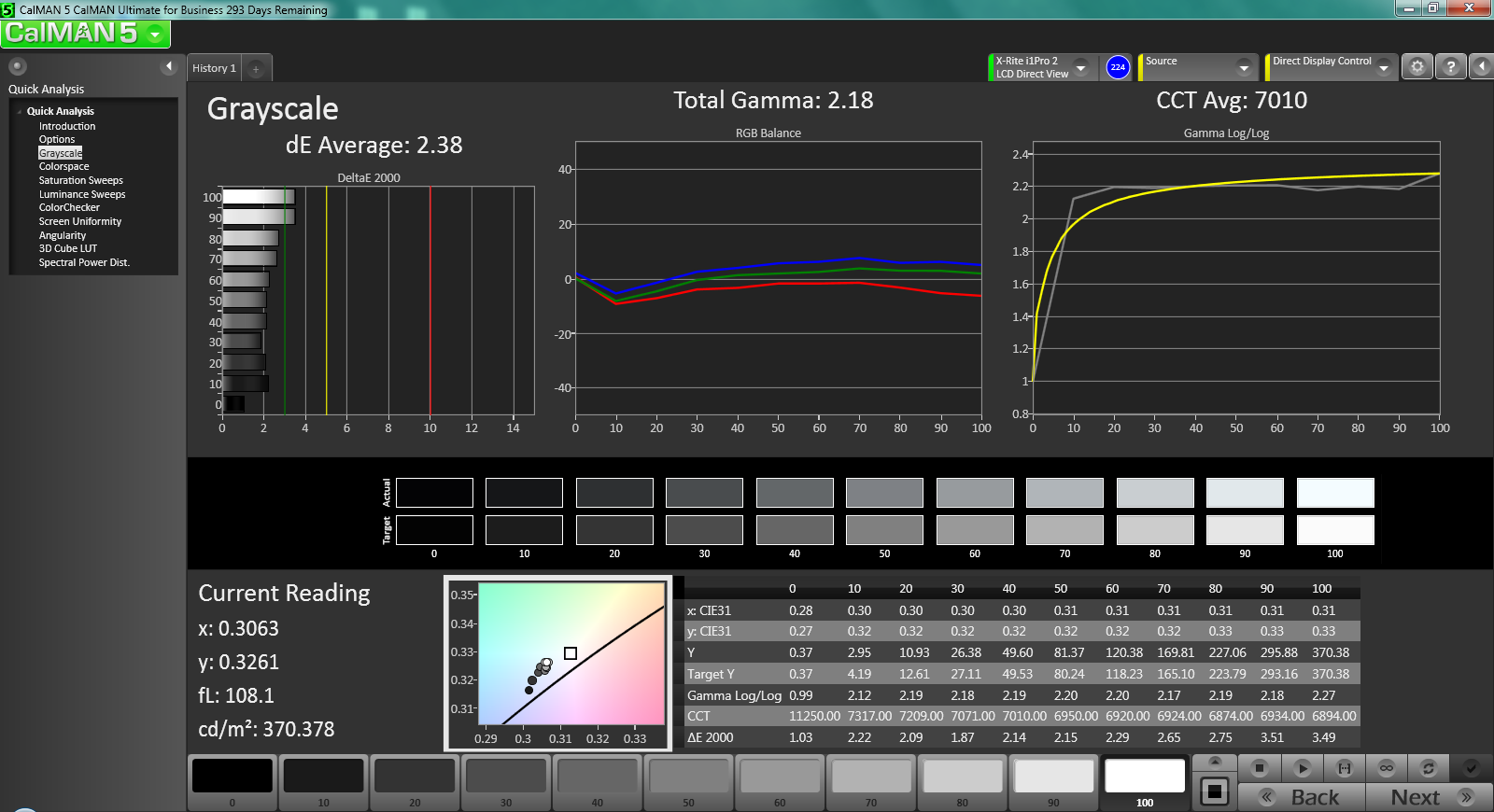Stop the measurement with the stop icon

1259,768
